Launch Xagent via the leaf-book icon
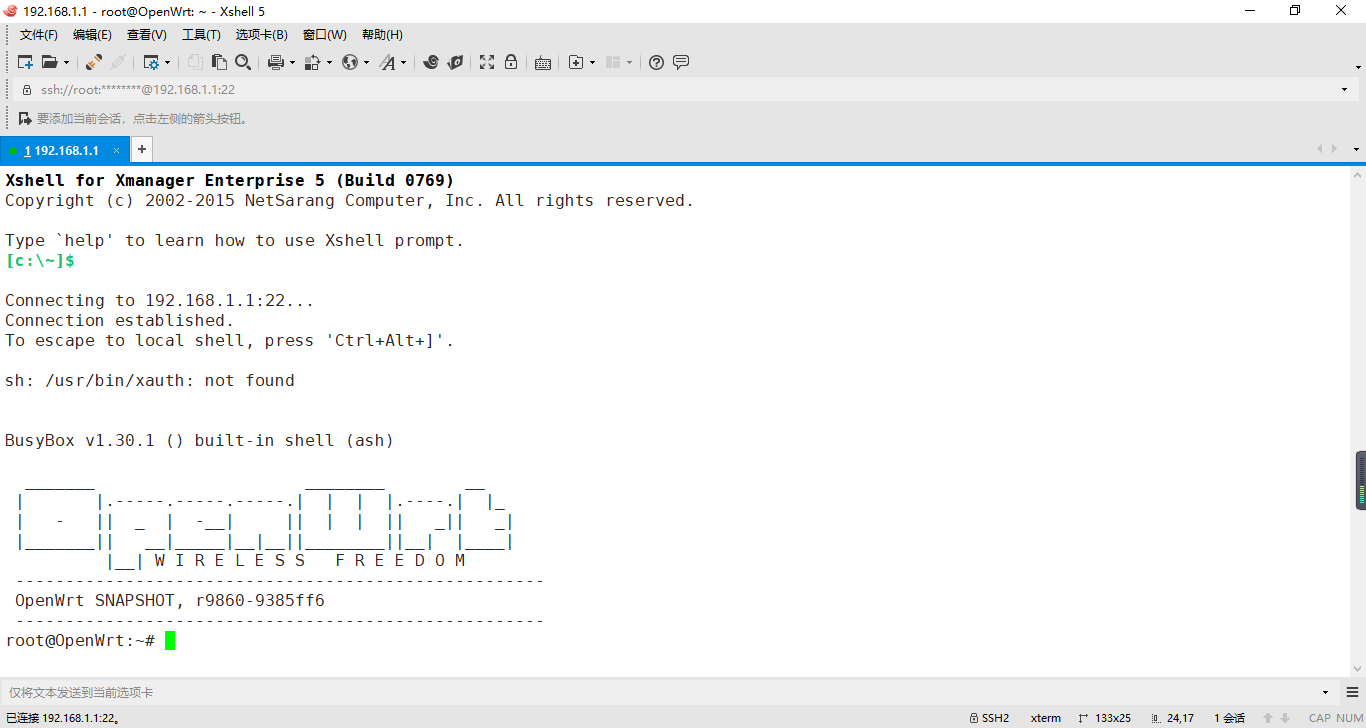 click(455, 62)
